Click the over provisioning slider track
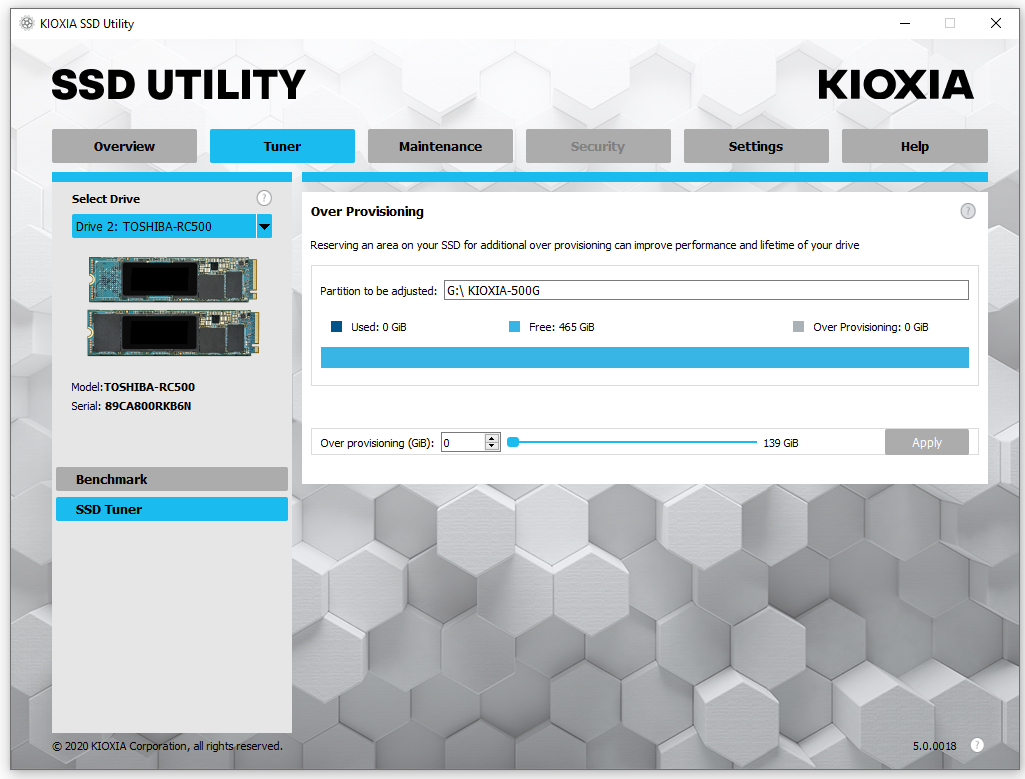 633,442
